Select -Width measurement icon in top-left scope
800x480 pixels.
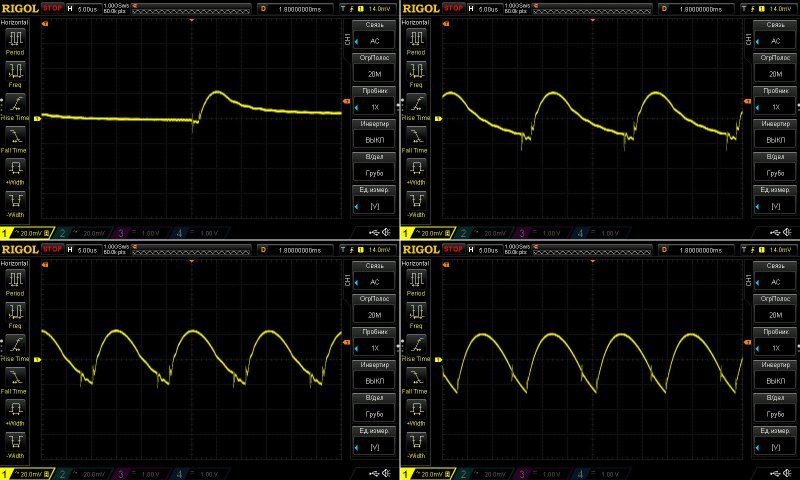[16, 200]
